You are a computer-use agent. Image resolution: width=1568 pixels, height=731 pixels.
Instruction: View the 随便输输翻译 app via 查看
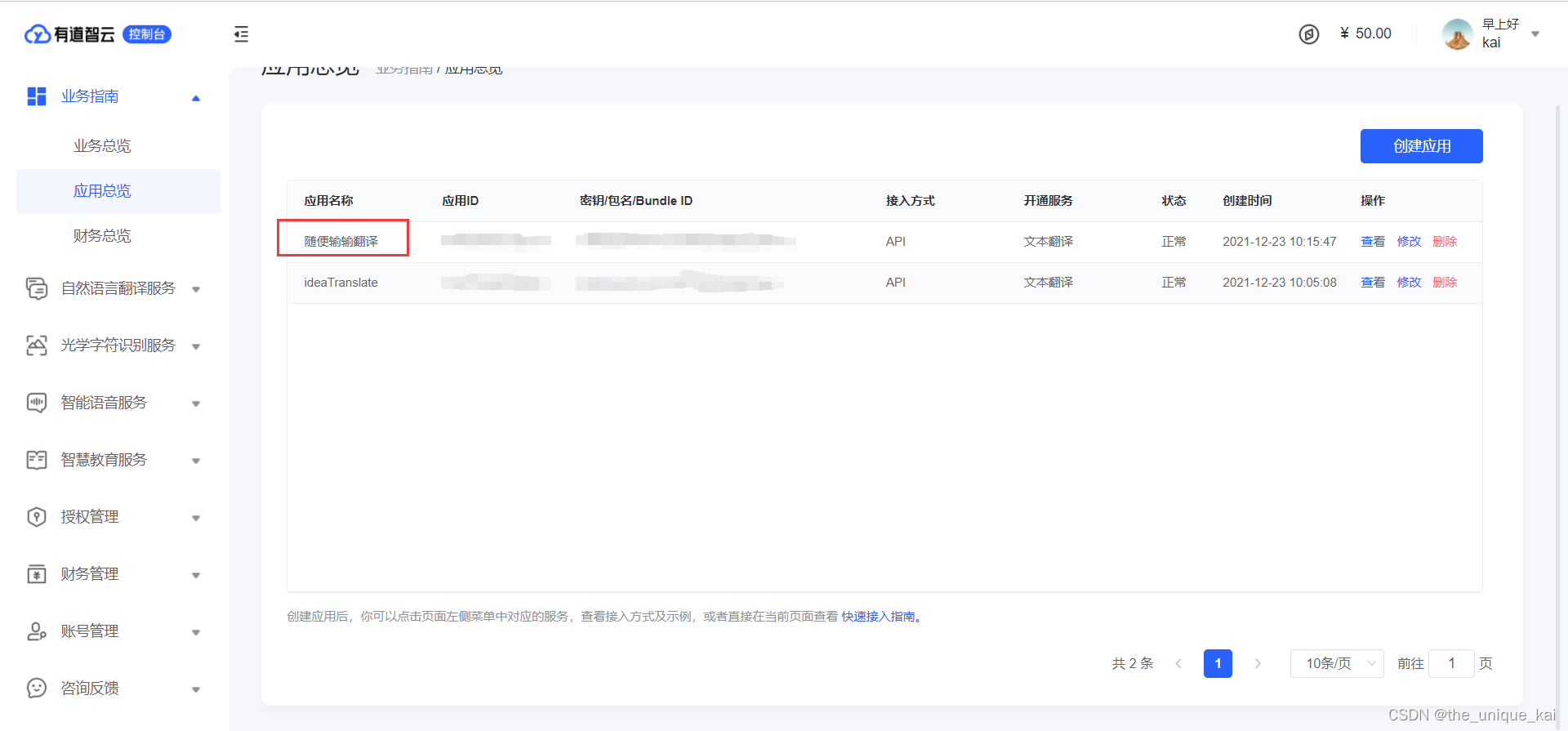(x=1373, y=242)
